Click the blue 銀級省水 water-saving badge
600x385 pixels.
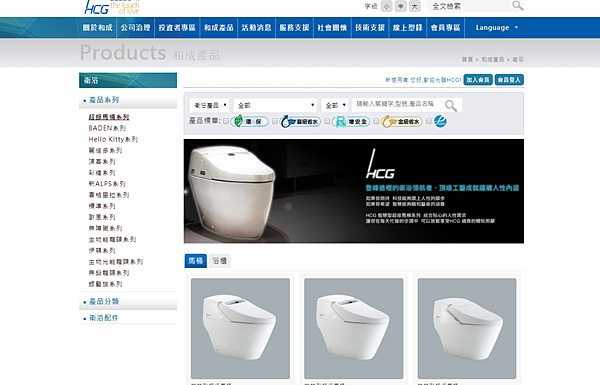(300, 122)
